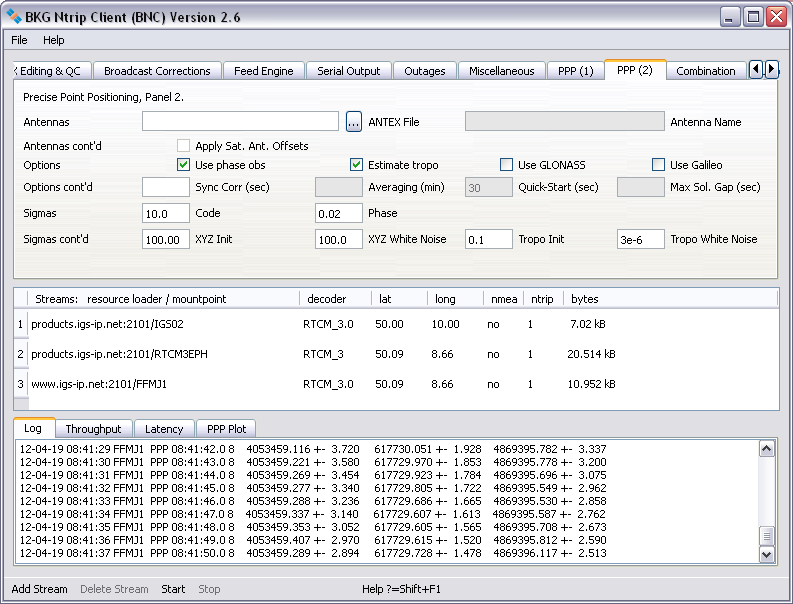The image size is (793, 604).
Task: Toggle the Estimate tropo checkbox
Action: pyautogui.click(x=356, y=165)
